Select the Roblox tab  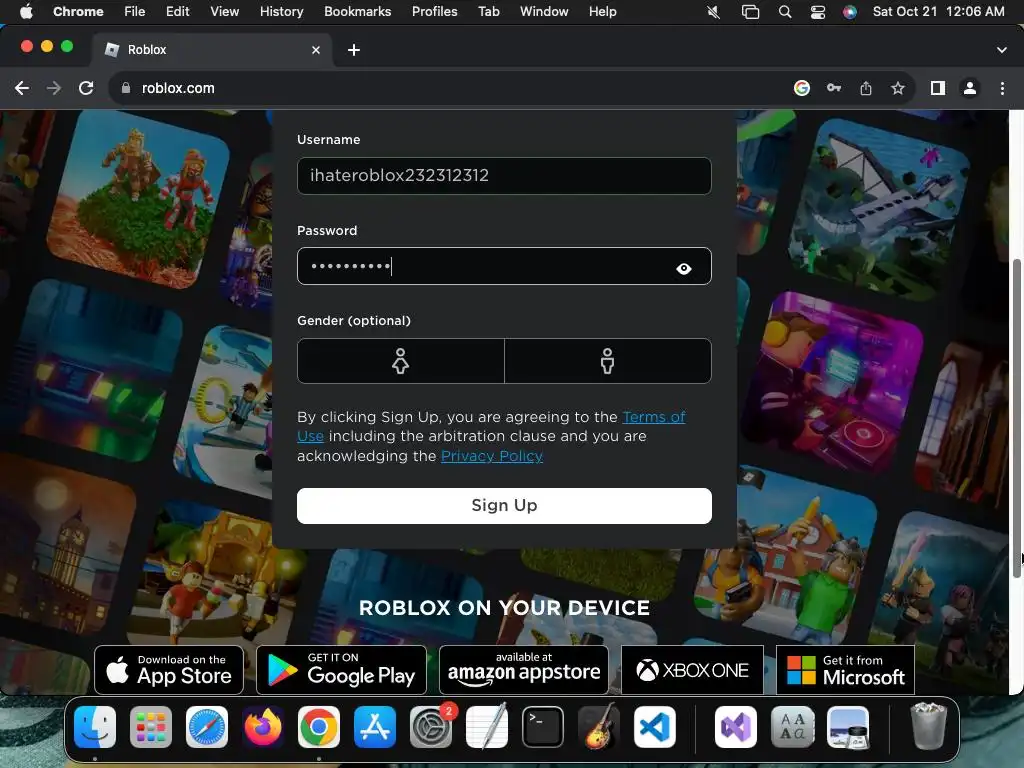click(212, 50)
